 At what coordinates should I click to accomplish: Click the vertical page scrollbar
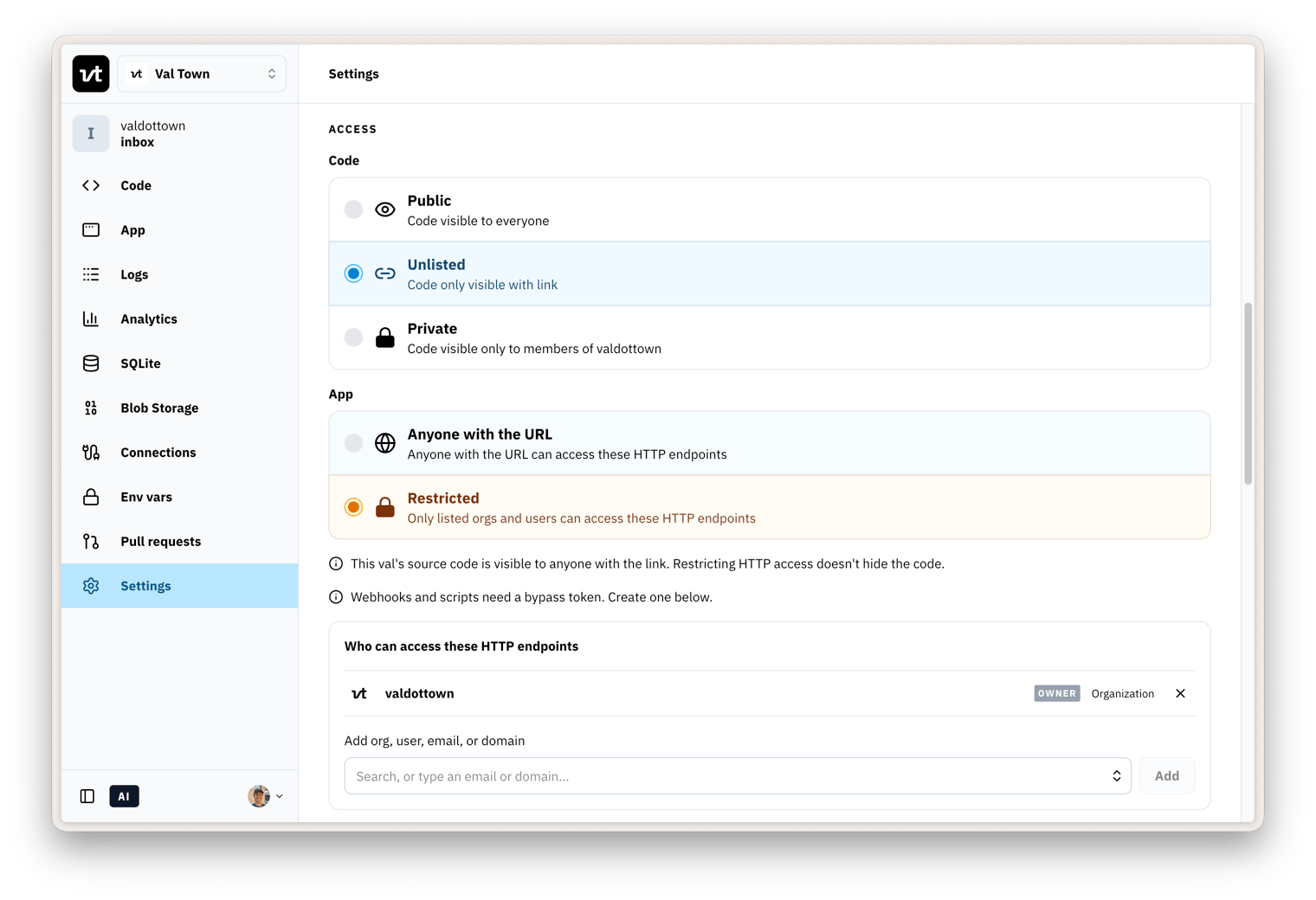(x=1248, y=394)
